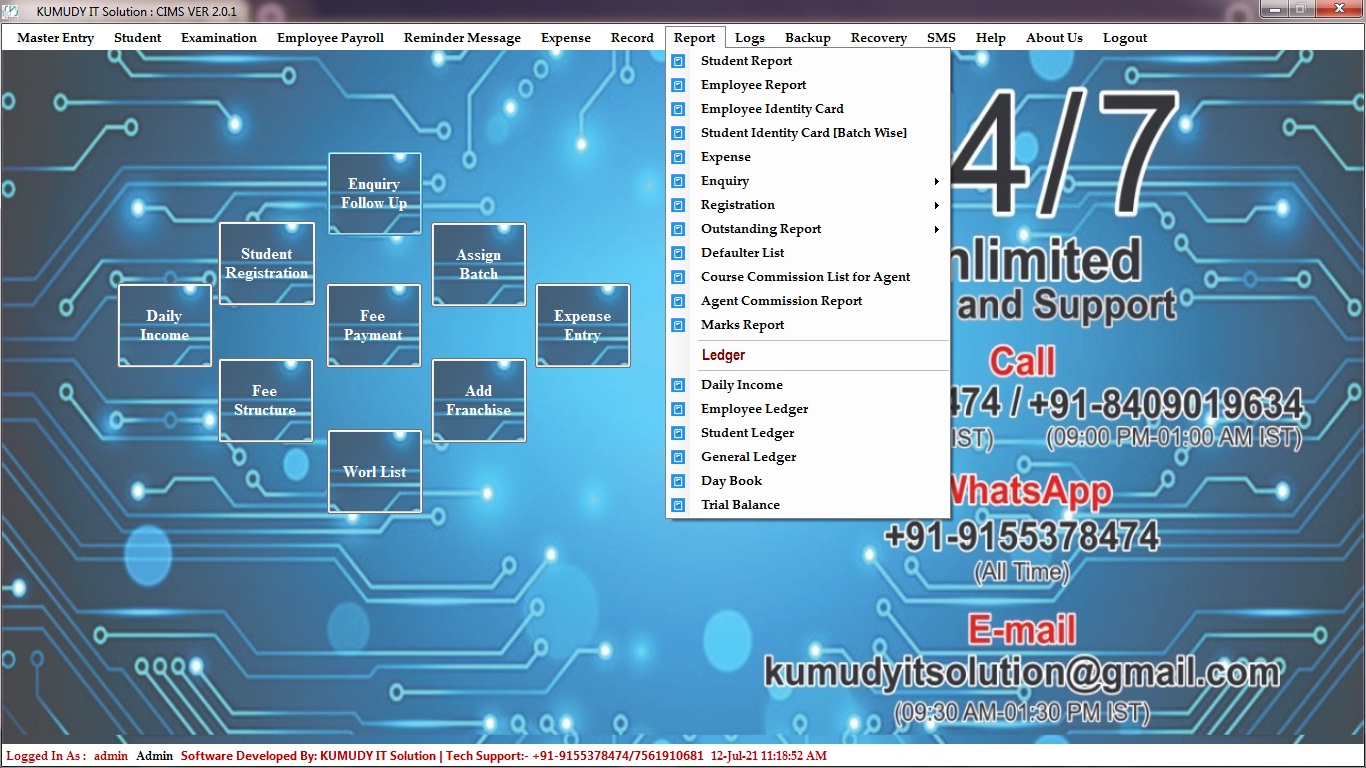1366x768 pixels.
Task: Select the Fee Payment tile
Action: point(374,326)
